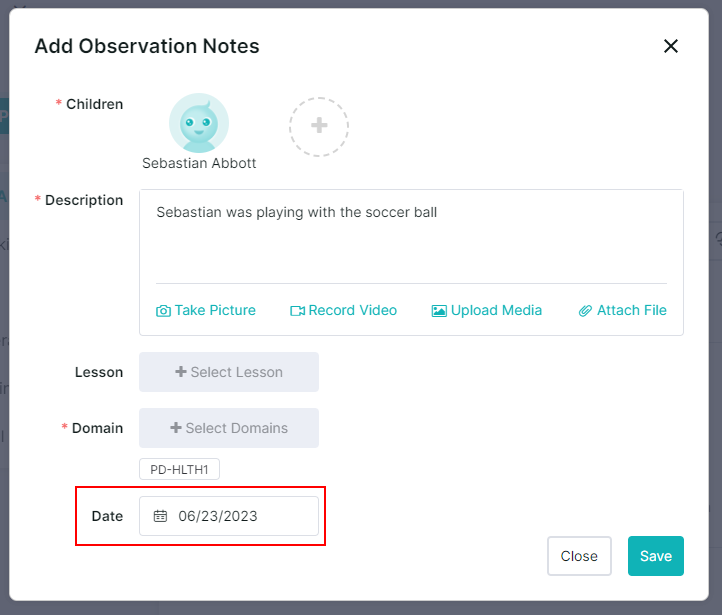Click the Close button
This screenshot has height=615, width=722.
pyautogui.click(x=579, y=556)
